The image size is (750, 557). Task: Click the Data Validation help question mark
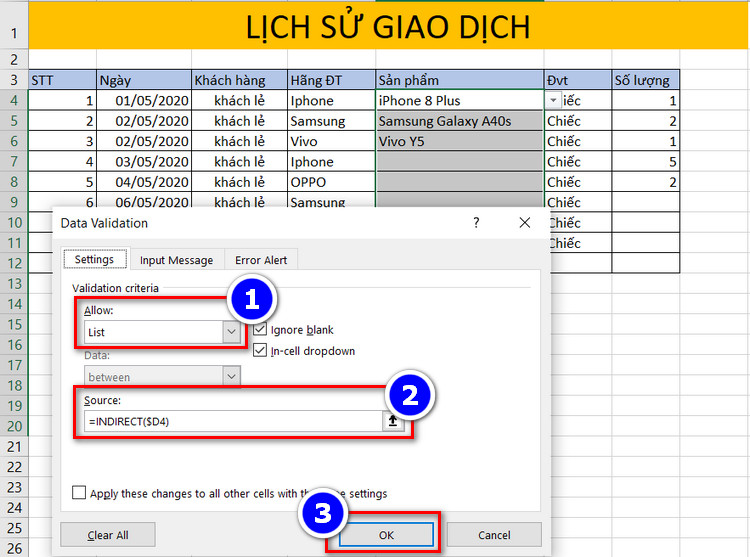tap(476, 222)
